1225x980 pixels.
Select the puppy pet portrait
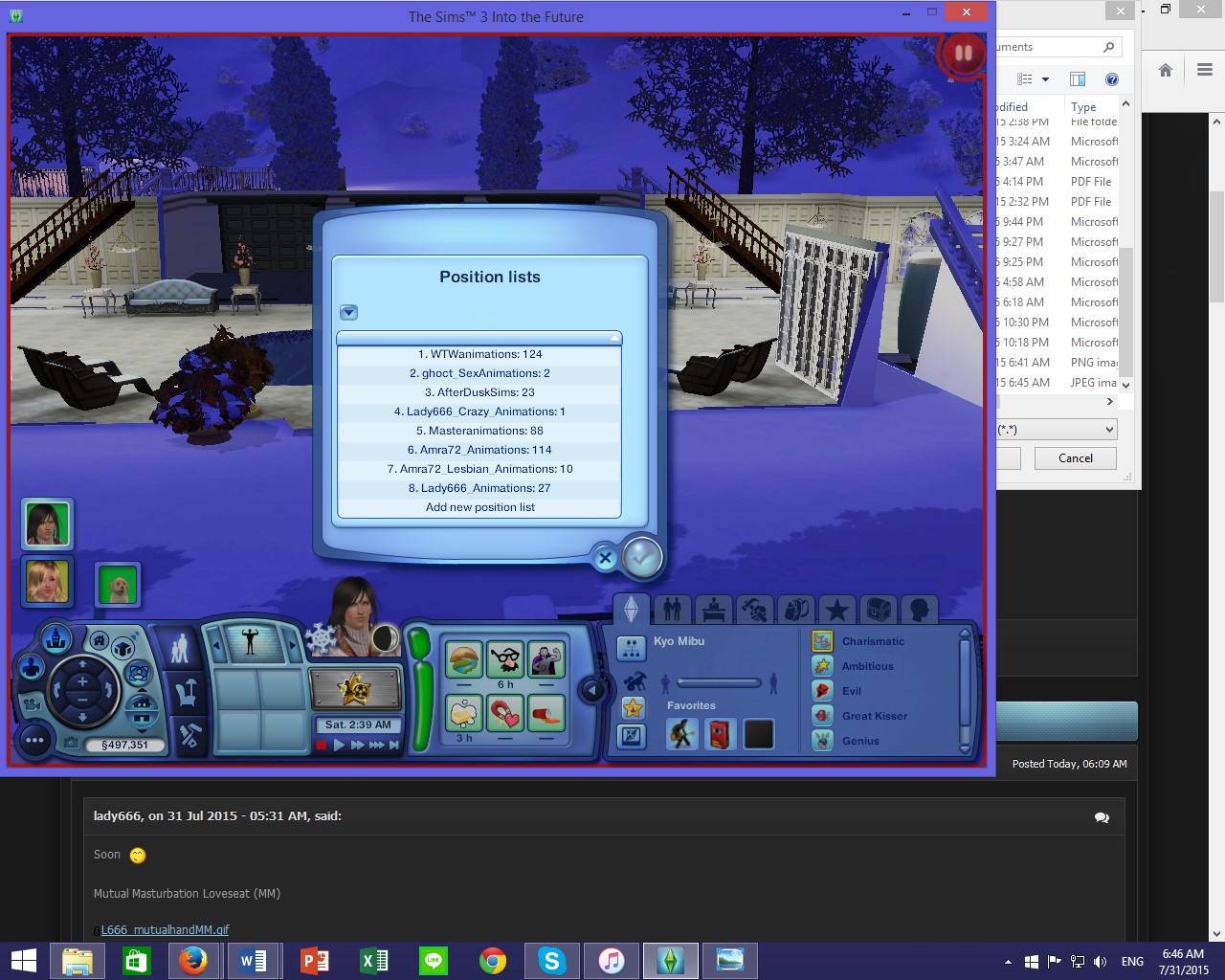(118, 585)
